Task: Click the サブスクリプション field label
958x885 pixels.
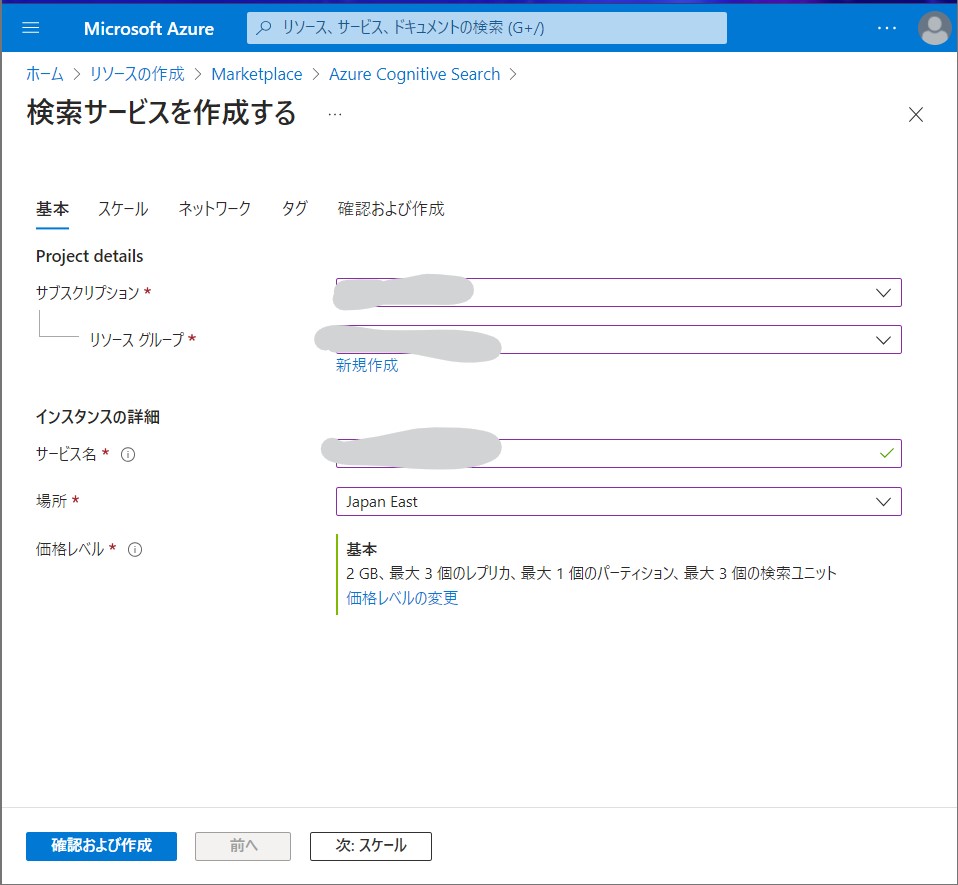Action: point(88,293)
